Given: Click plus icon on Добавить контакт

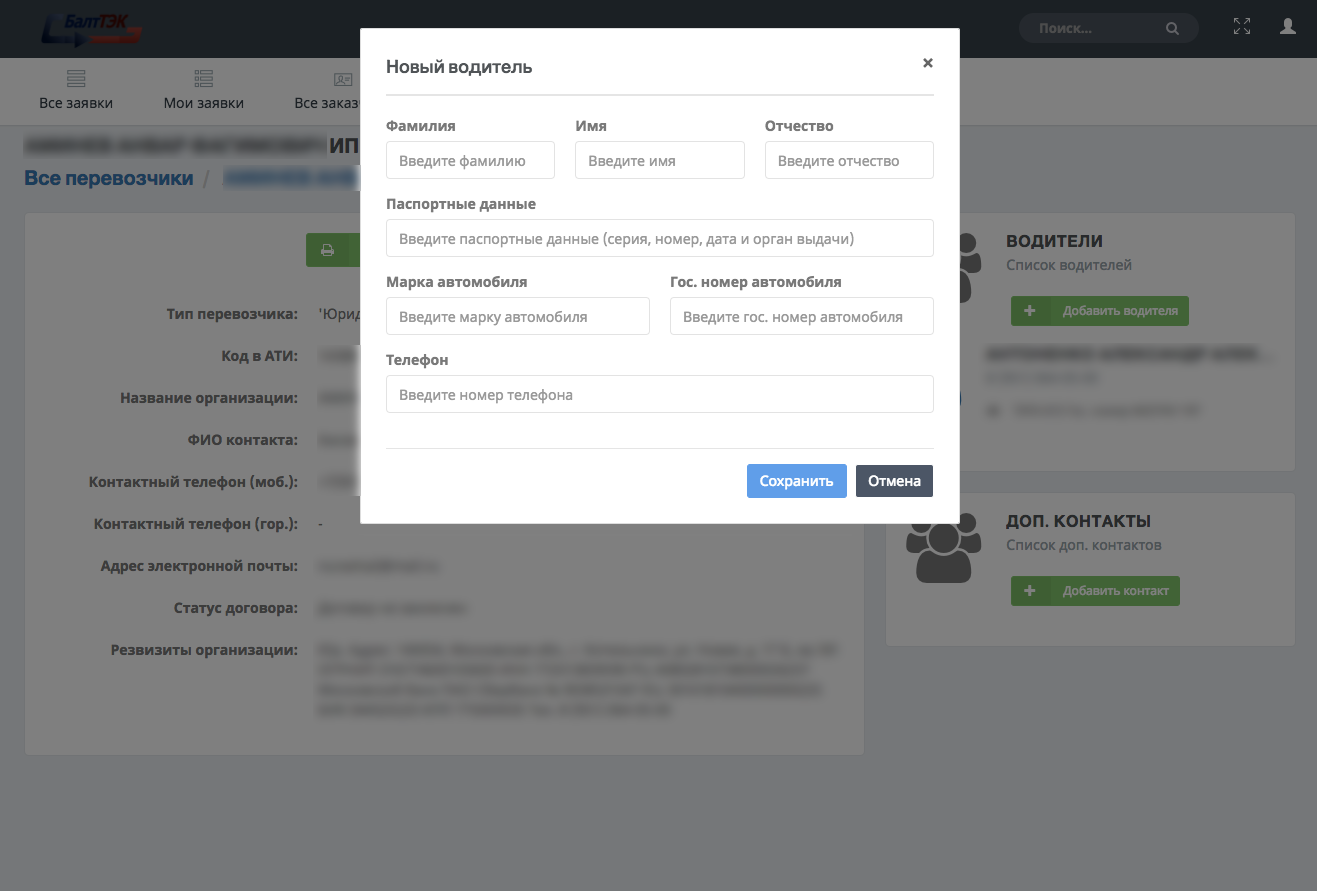Looking at the screenshot, I should pyautogui.click(x=1030, y=591).
